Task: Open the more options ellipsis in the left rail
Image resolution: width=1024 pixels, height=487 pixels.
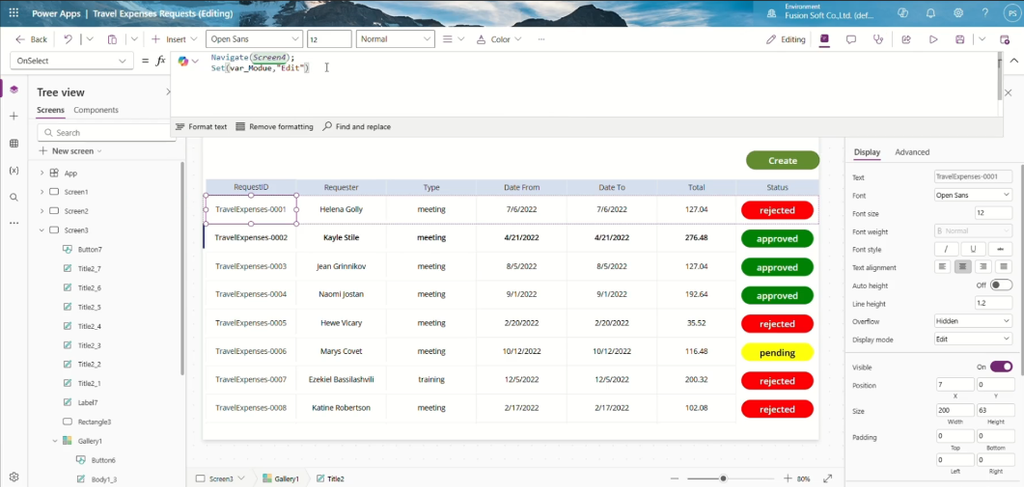Action: coord(14,223)
